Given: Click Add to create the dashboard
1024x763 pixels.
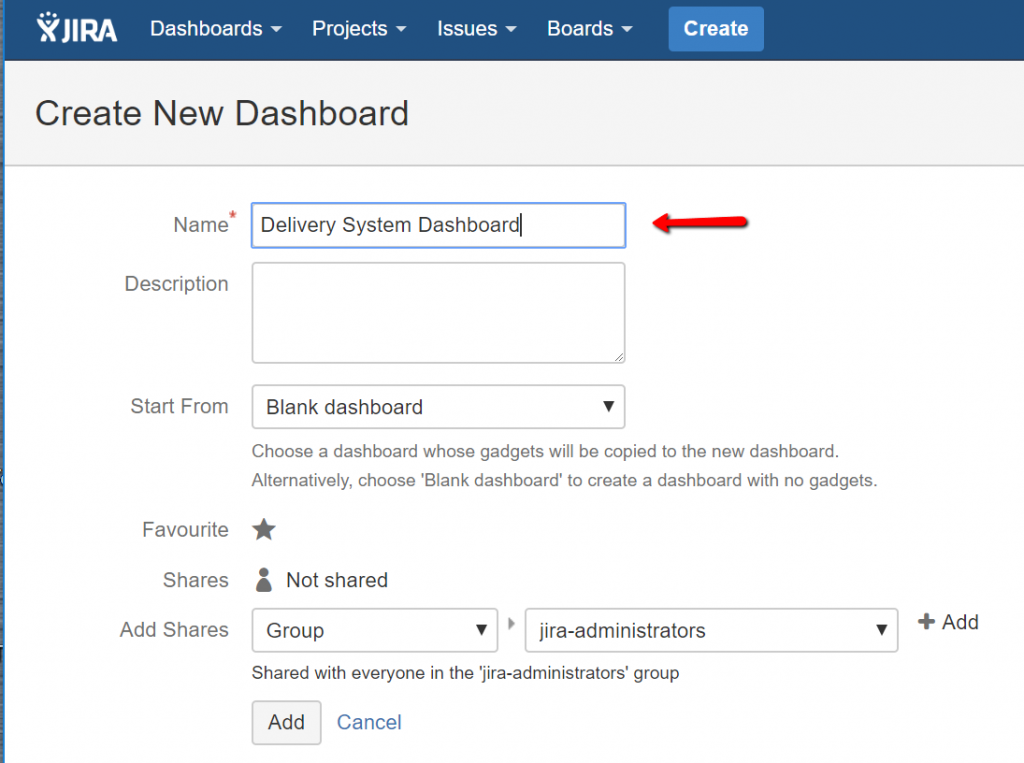Looking at the screenshot, I should pyautogui.click(x=286, y=722).
